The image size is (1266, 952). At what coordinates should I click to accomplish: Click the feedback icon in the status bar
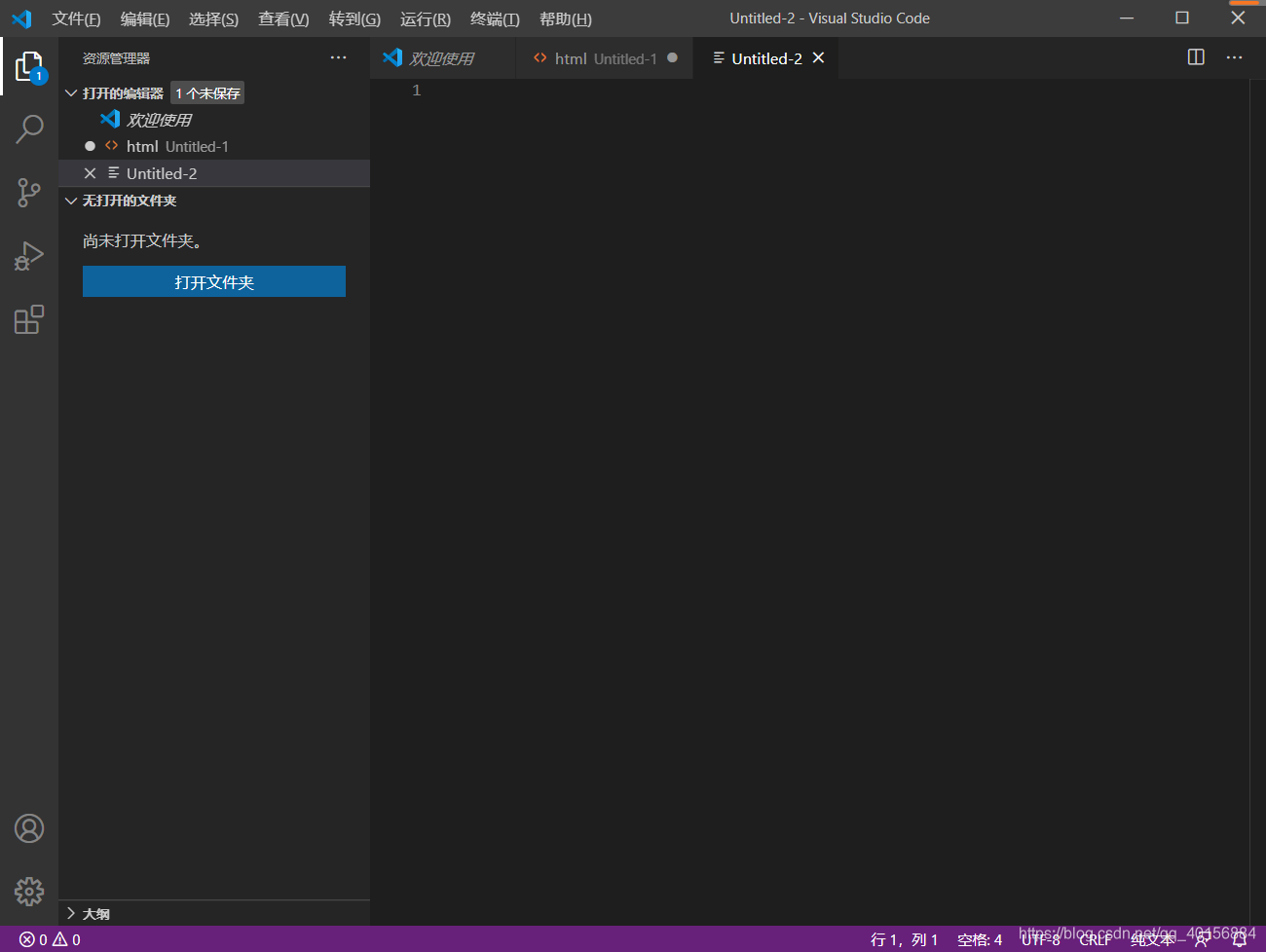tap(1202, 939)
